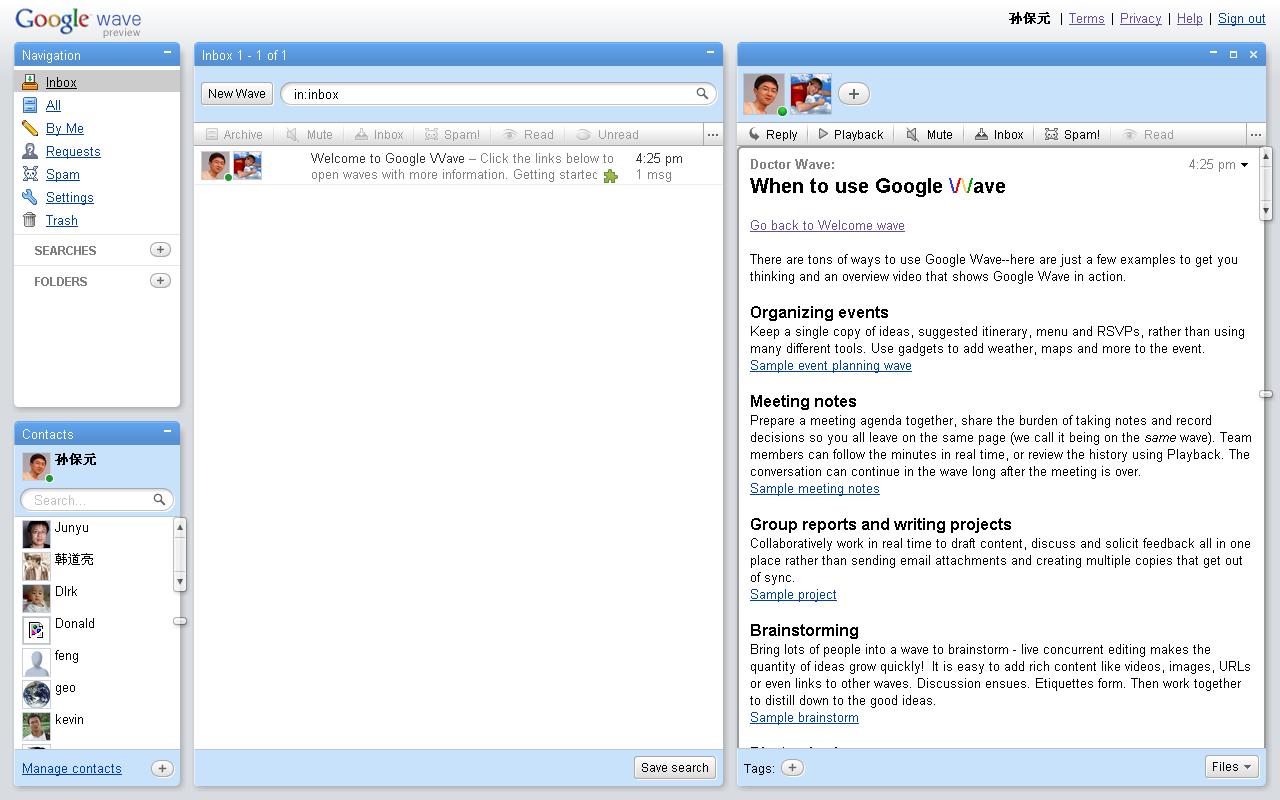1280x800 pixels.
Task: Collapse the Navigation panel
Action: coord(167,53)
